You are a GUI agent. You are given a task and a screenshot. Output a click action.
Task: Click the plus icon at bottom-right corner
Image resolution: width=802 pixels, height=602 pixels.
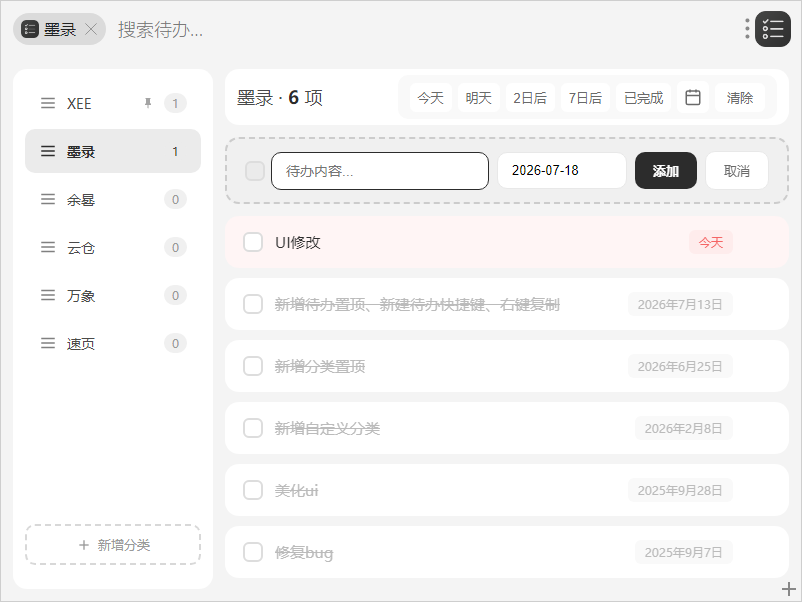tap(788, 589)
